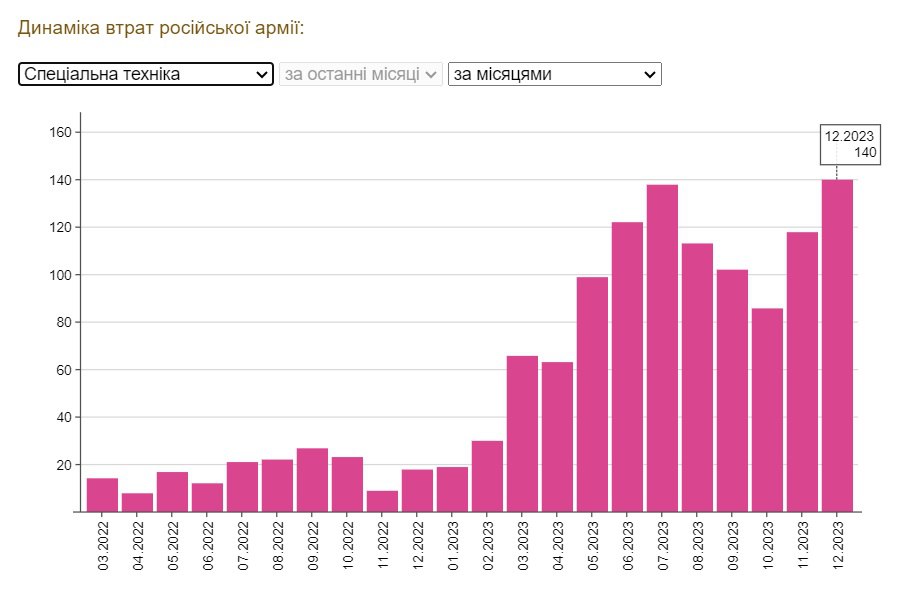This screenshot has width=903, height=590.
Task: Click the 06.2023 bar
Action: pyautogui.click(x=627, y=366)
